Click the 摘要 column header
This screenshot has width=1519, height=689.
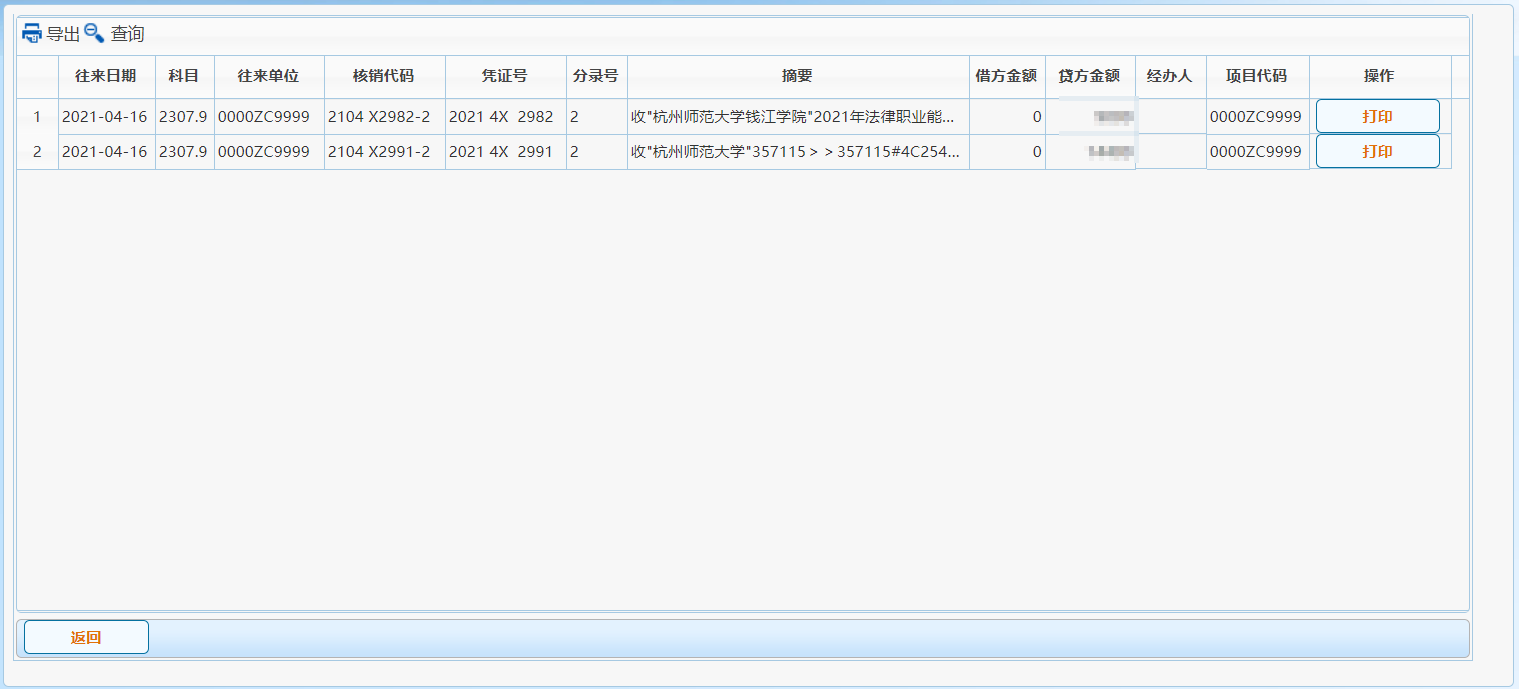click(x=797, y=76)
